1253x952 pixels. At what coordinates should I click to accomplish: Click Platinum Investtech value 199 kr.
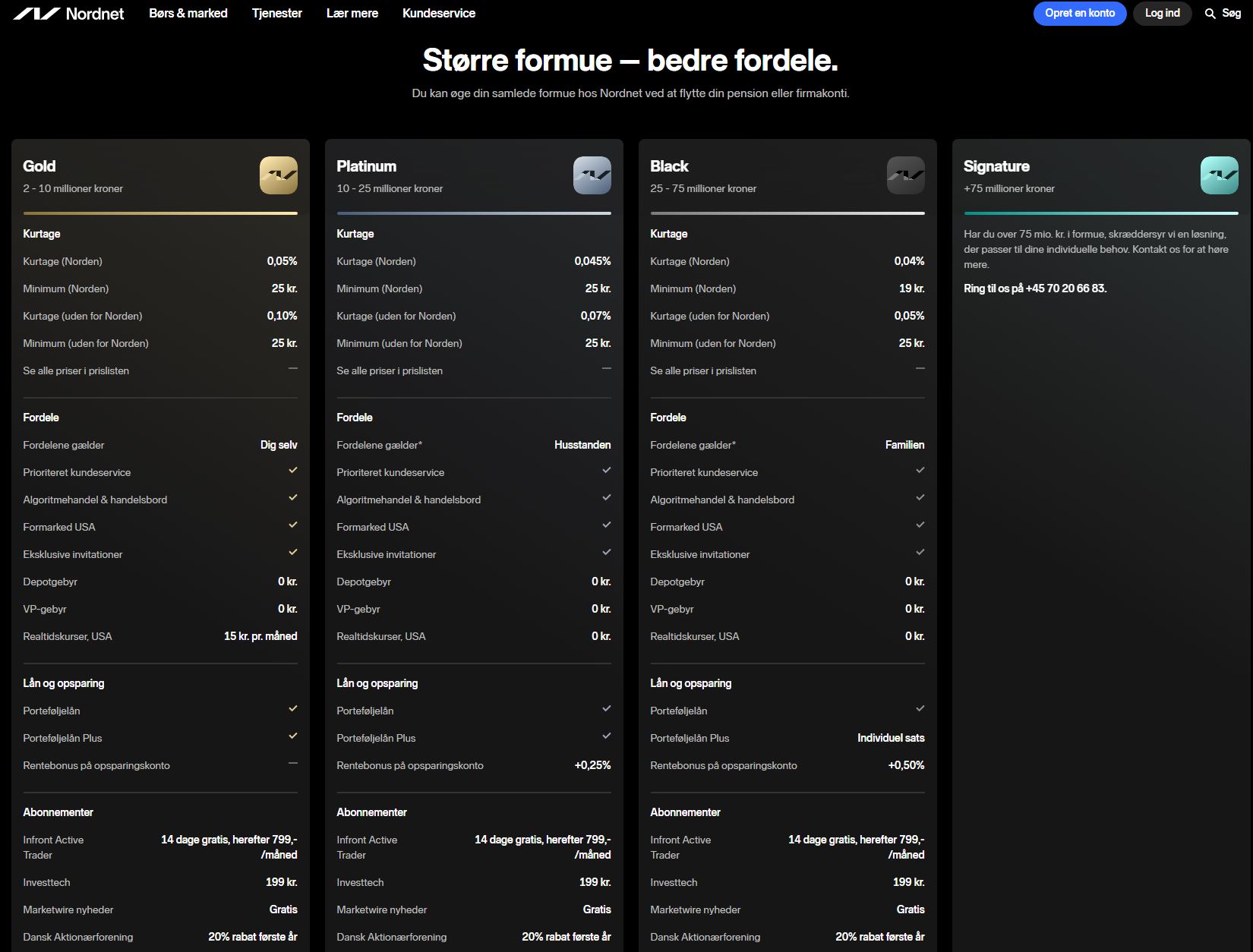pyautogui.click(x=595, y=882)
